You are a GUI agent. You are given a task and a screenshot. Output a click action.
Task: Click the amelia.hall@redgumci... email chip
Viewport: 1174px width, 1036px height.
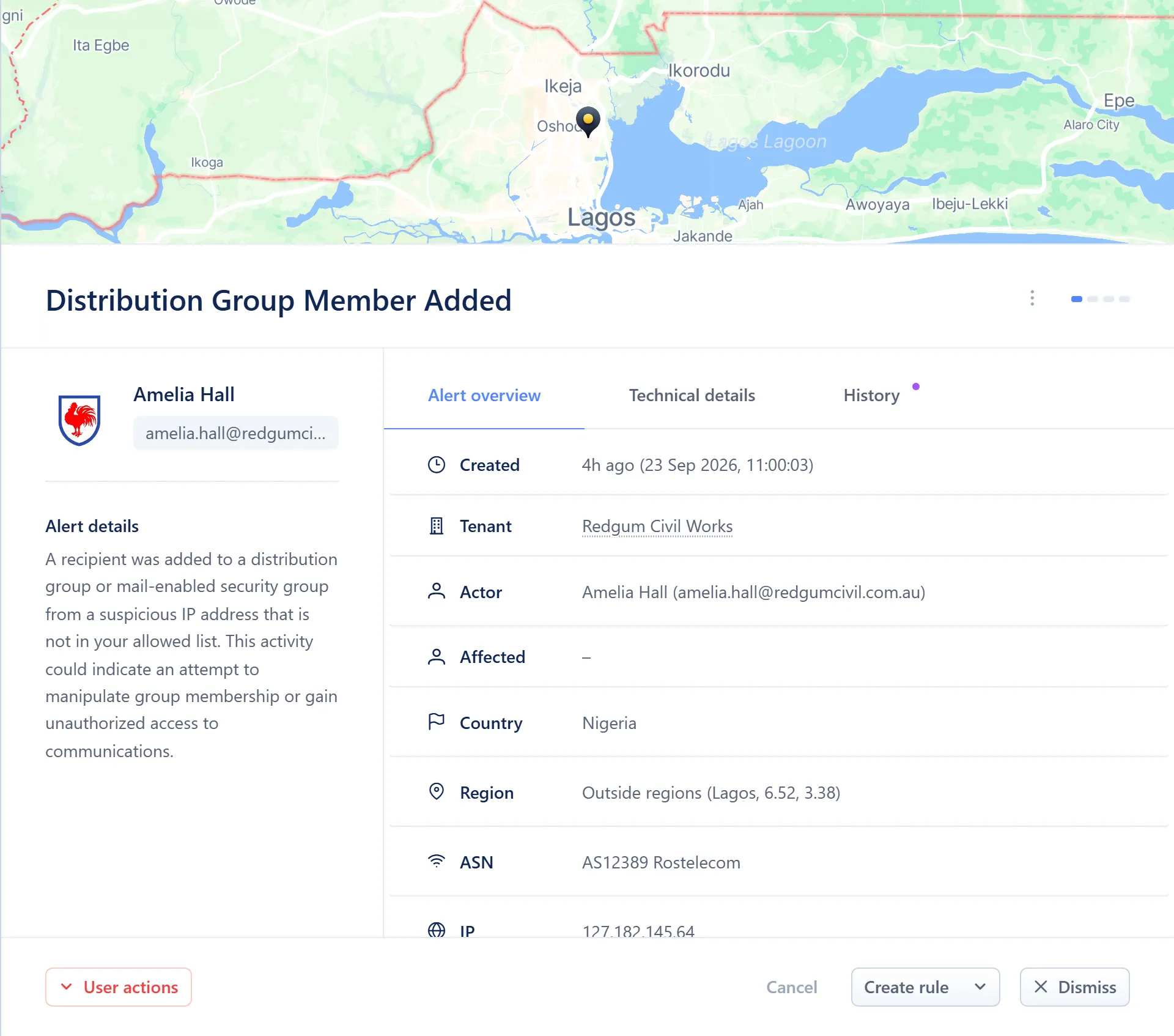(x=236, y=433)
